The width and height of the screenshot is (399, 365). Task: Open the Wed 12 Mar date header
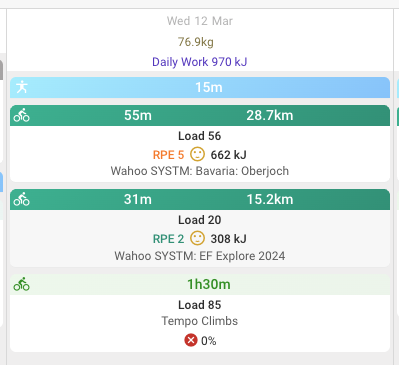point(200,21)
